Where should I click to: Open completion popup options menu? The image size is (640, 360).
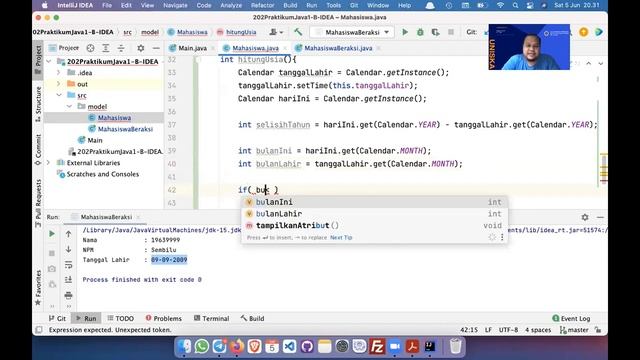pyautogui.click(x=502, y=237)
